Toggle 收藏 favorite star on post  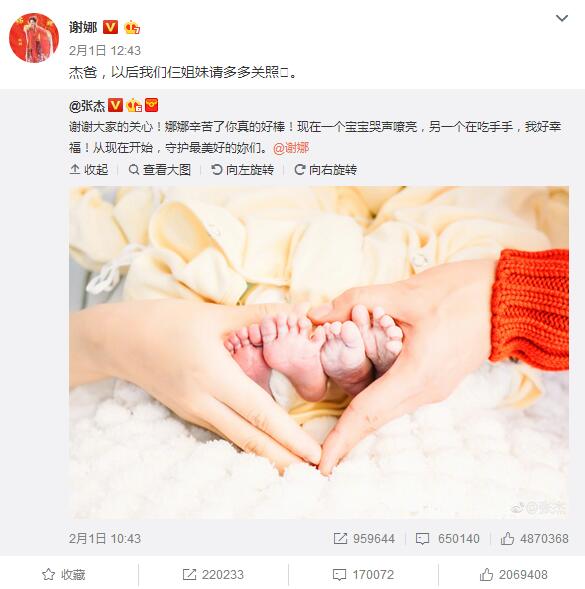click(63, 575)
